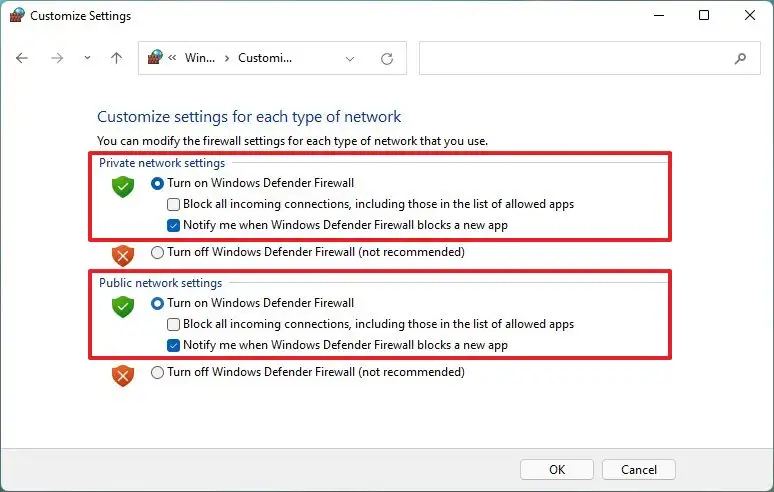Click the firewall icon in address bar
This screenshot has height=492, width=774.
coord(155,57)
